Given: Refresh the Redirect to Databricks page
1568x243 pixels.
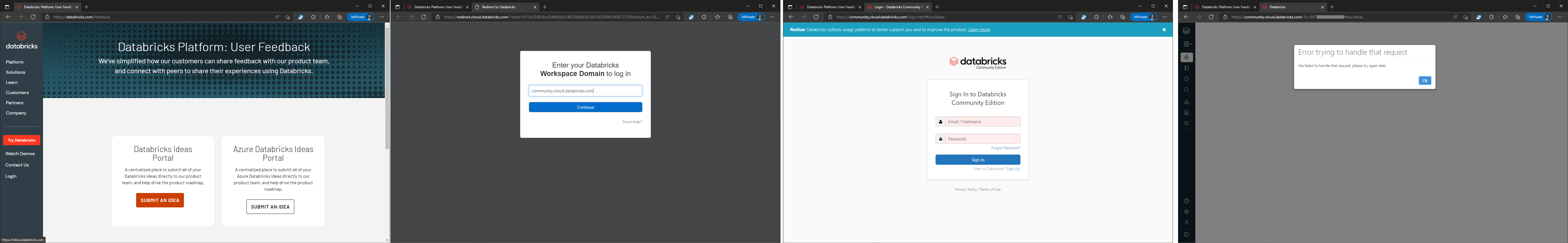Looking at the screenshot, I should coord(424,17).
